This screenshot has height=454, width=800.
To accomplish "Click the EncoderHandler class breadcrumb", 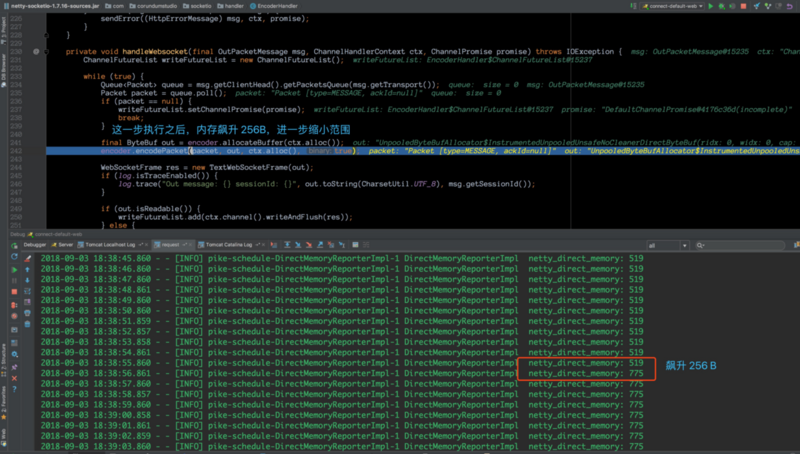I will tap(273, 6).
